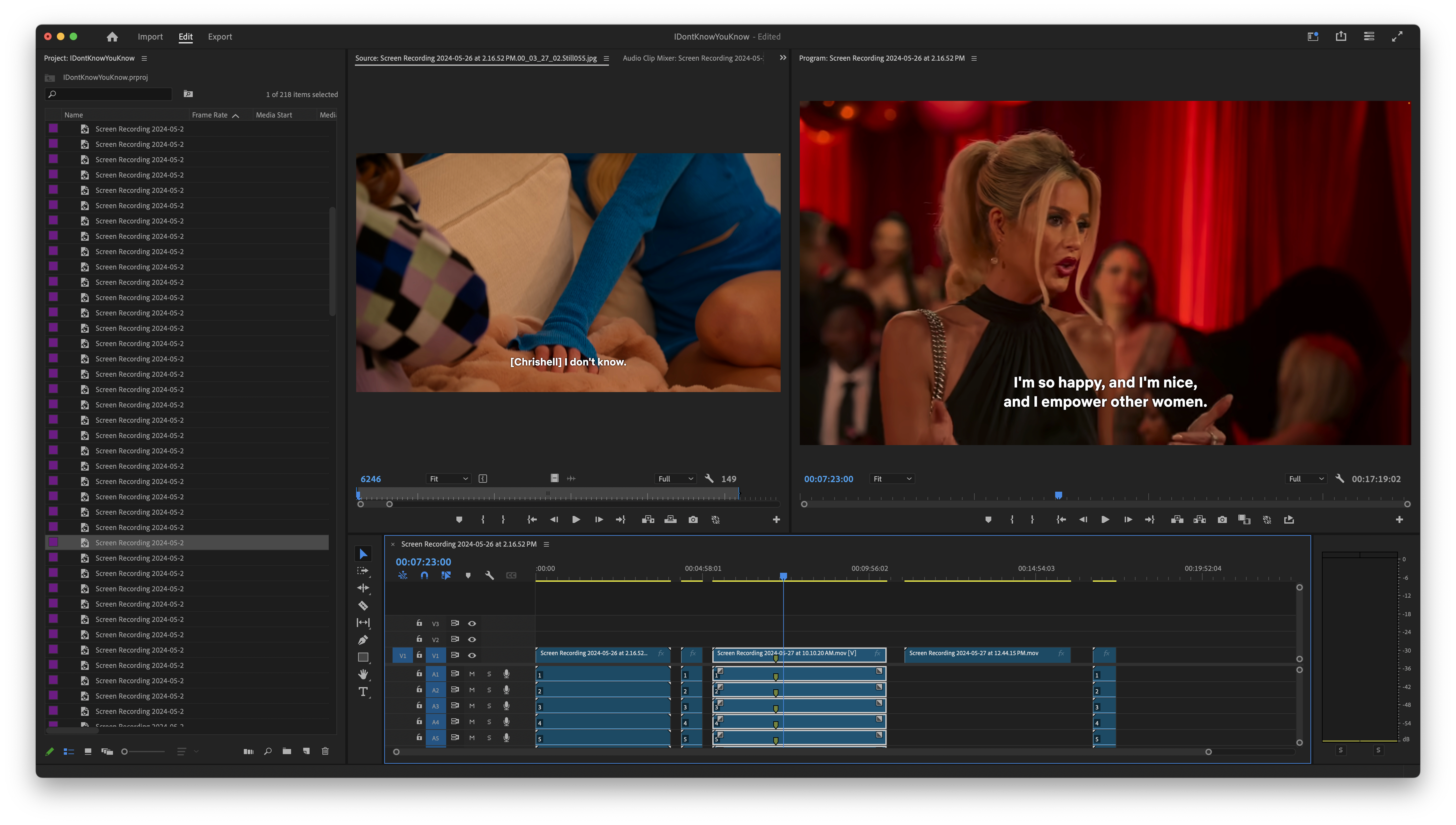
Task: Open Program panel hamburger menu
Action: coord(974,58)
